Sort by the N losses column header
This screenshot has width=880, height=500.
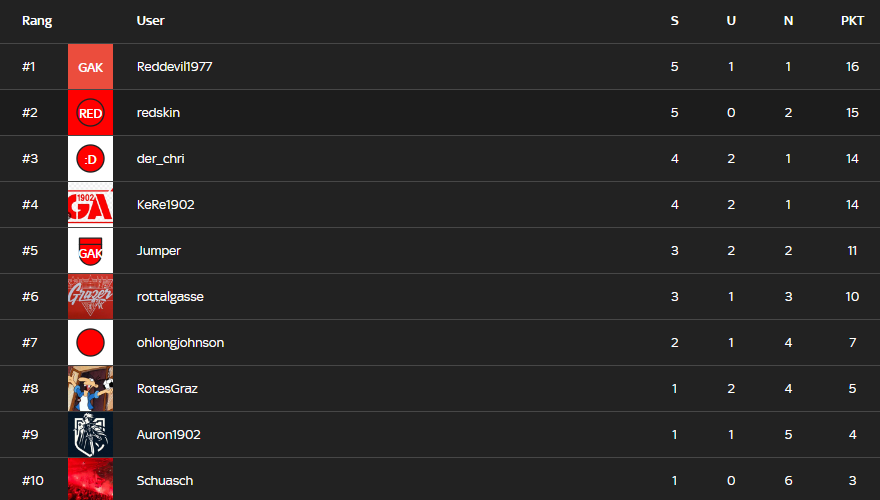pos(788,21)
